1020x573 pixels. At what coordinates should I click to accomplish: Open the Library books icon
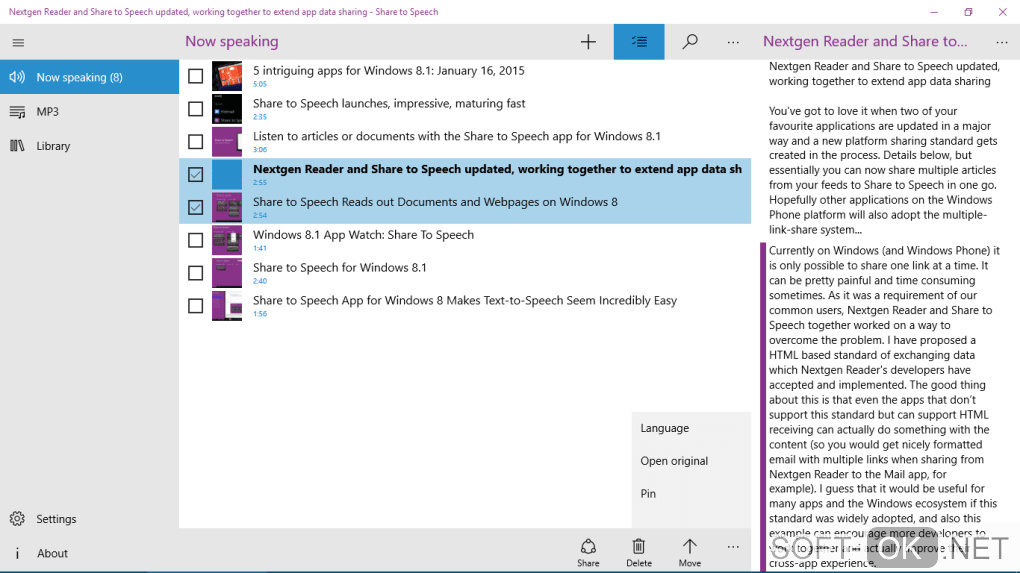coord(17,146)
